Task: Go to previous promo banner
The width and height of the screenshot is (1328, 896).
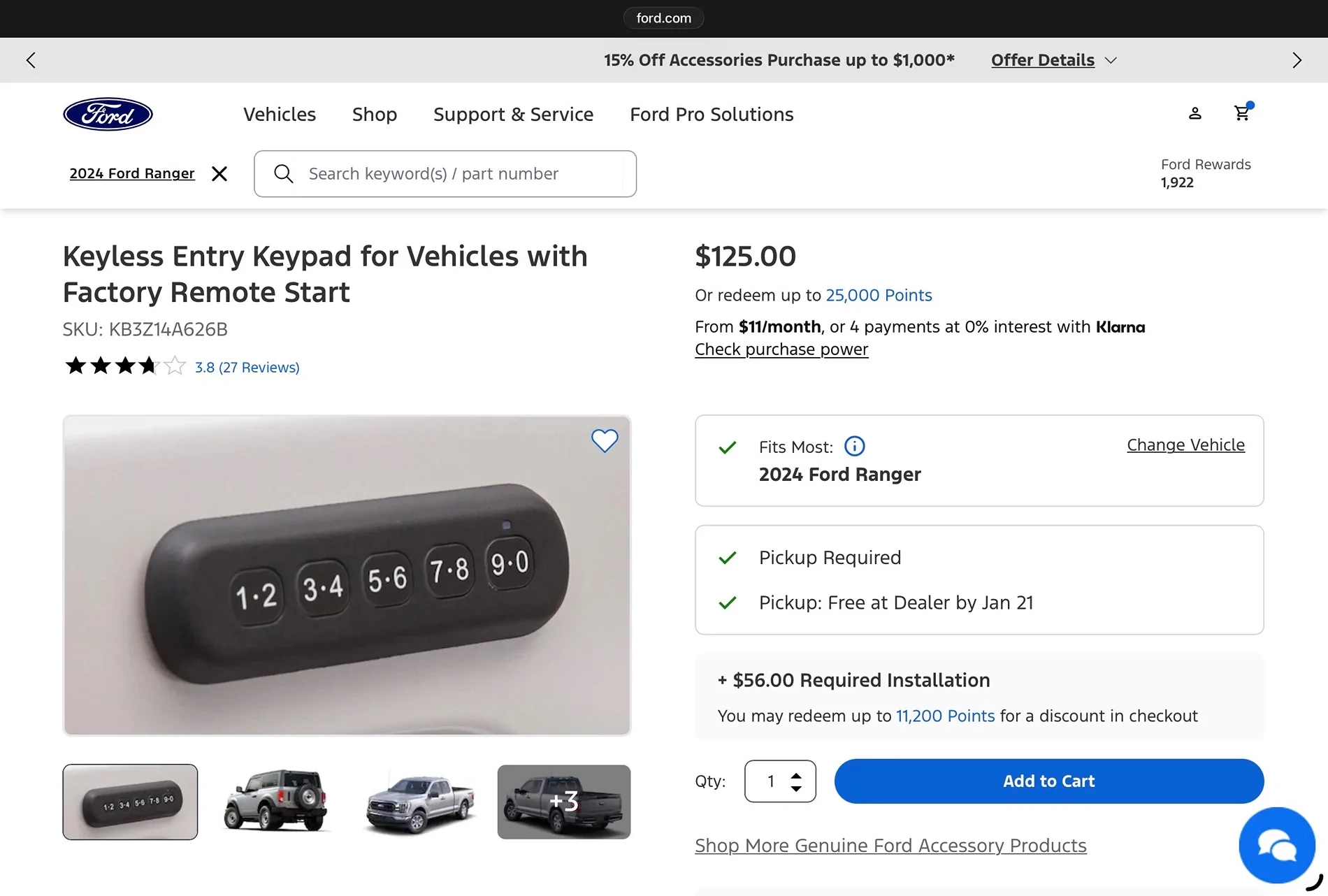Action: click(31, 60)
